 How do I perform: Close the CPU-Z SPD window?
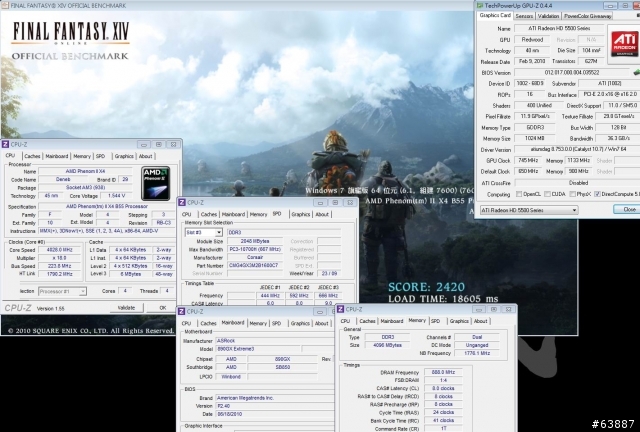tap(350, 203)
